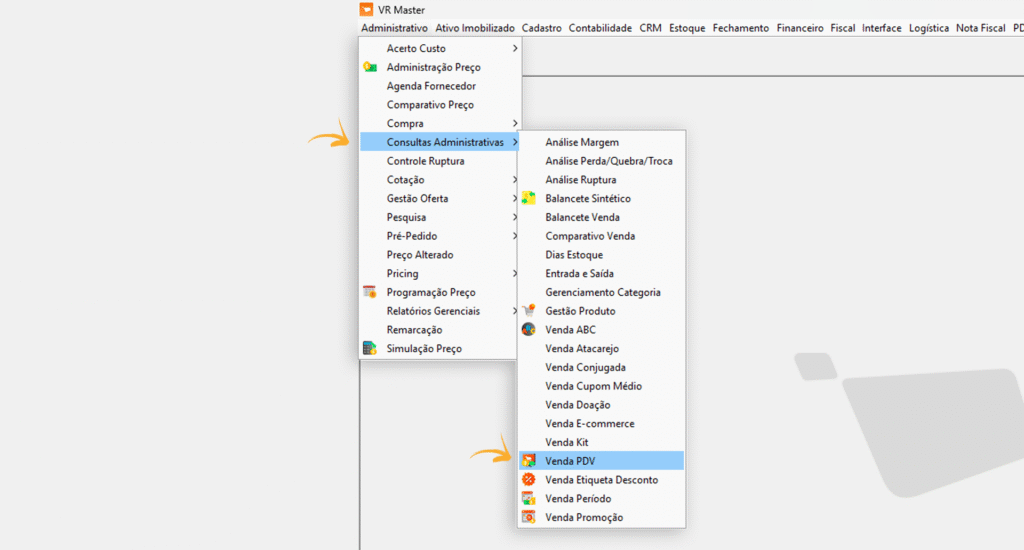Choose Venda E-commerce from submenu

[601, 424]
